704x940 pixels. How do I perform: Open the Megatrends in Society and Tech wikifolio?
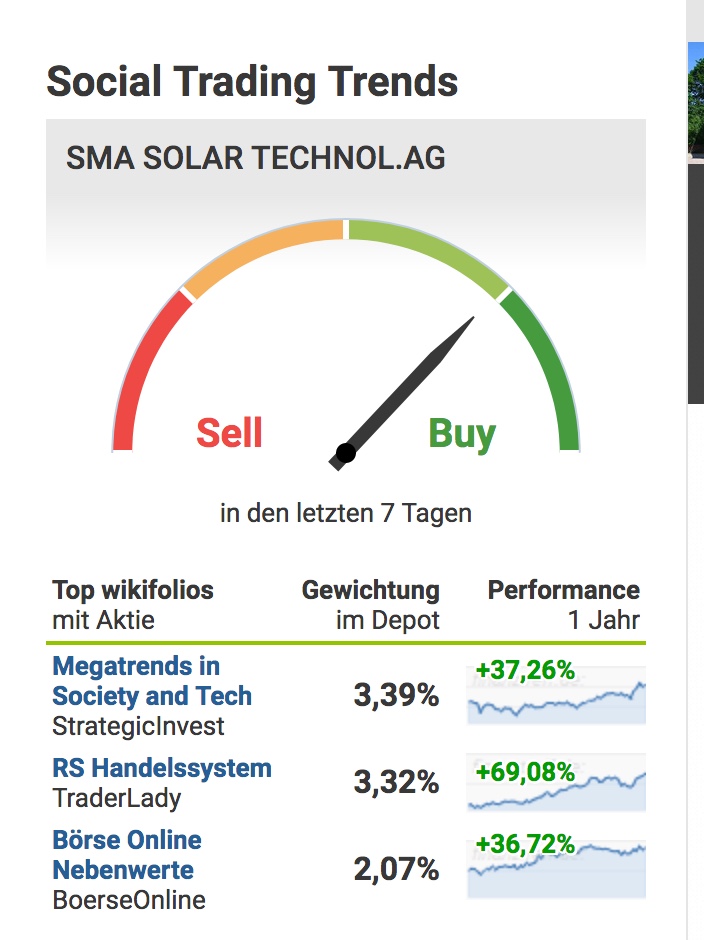(150, 680)
